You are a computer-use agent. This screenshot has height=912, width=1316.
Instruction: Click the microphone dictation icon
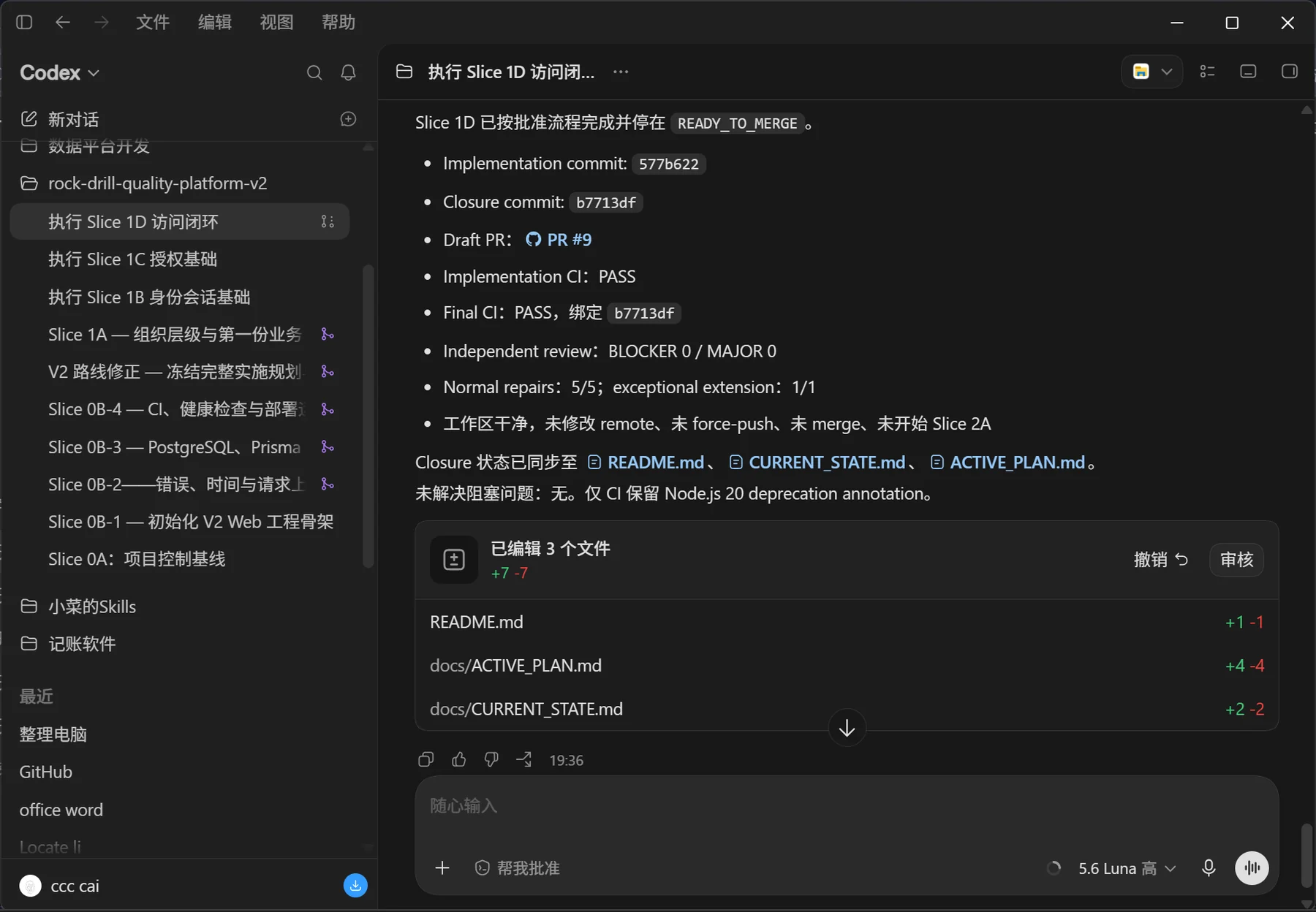tap(1209, 867)
